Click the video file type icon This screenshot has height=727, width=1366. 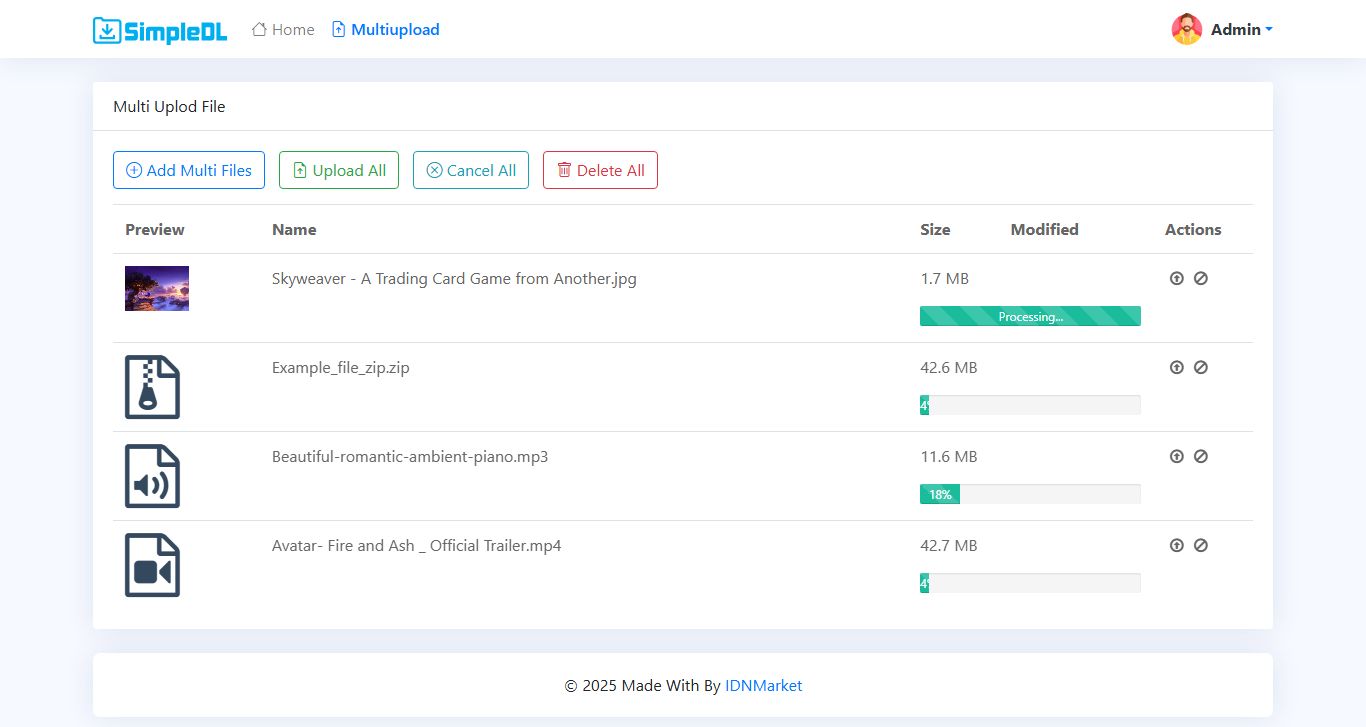[152, 565]
